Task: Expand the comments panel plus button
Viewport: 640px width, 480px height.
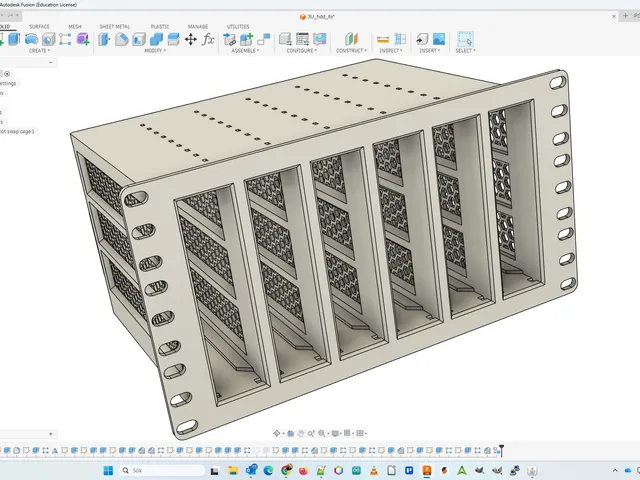Action: point(51,434)
